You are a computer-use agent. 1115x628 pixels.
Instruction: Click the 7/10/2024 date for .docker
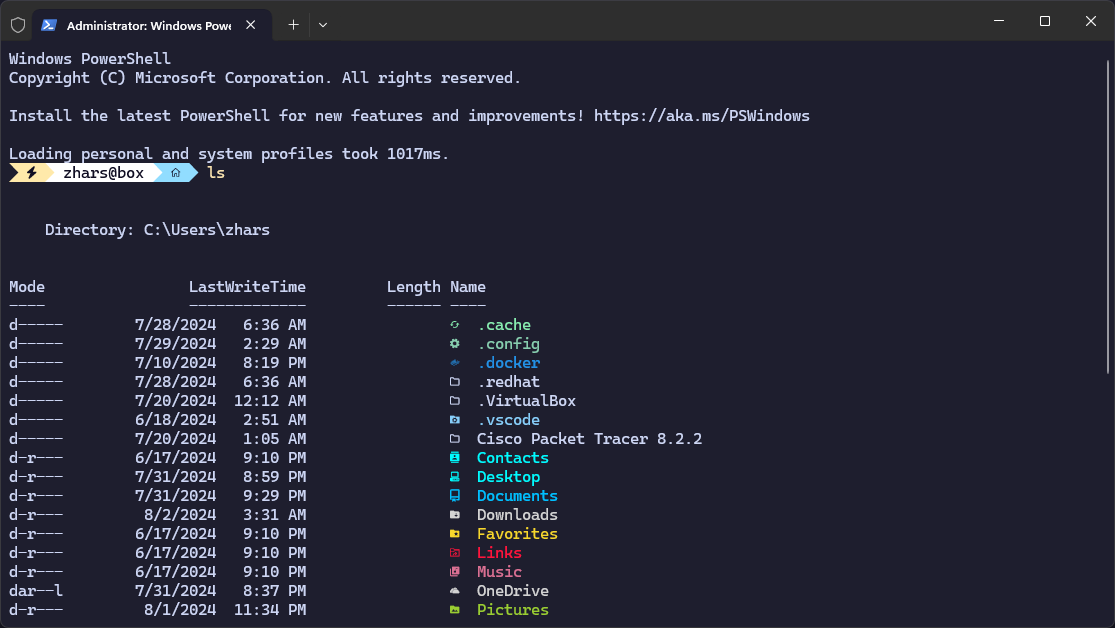tap(176, 363)
